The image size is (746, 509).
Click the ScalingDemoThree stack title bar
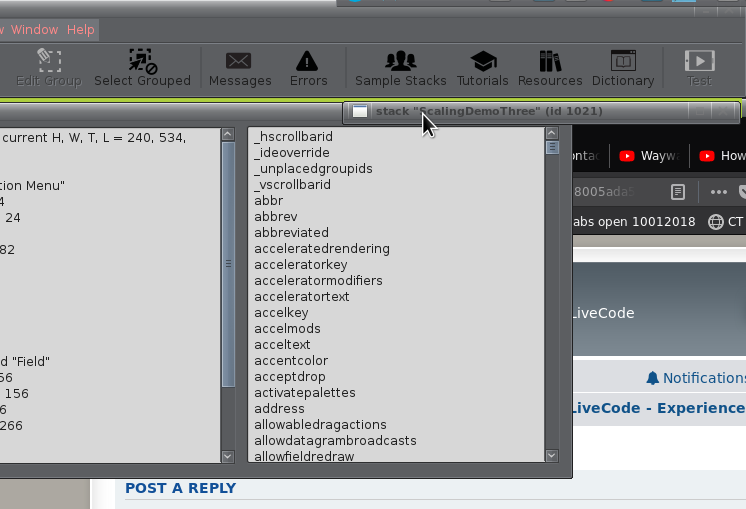(x=541, y=111)
